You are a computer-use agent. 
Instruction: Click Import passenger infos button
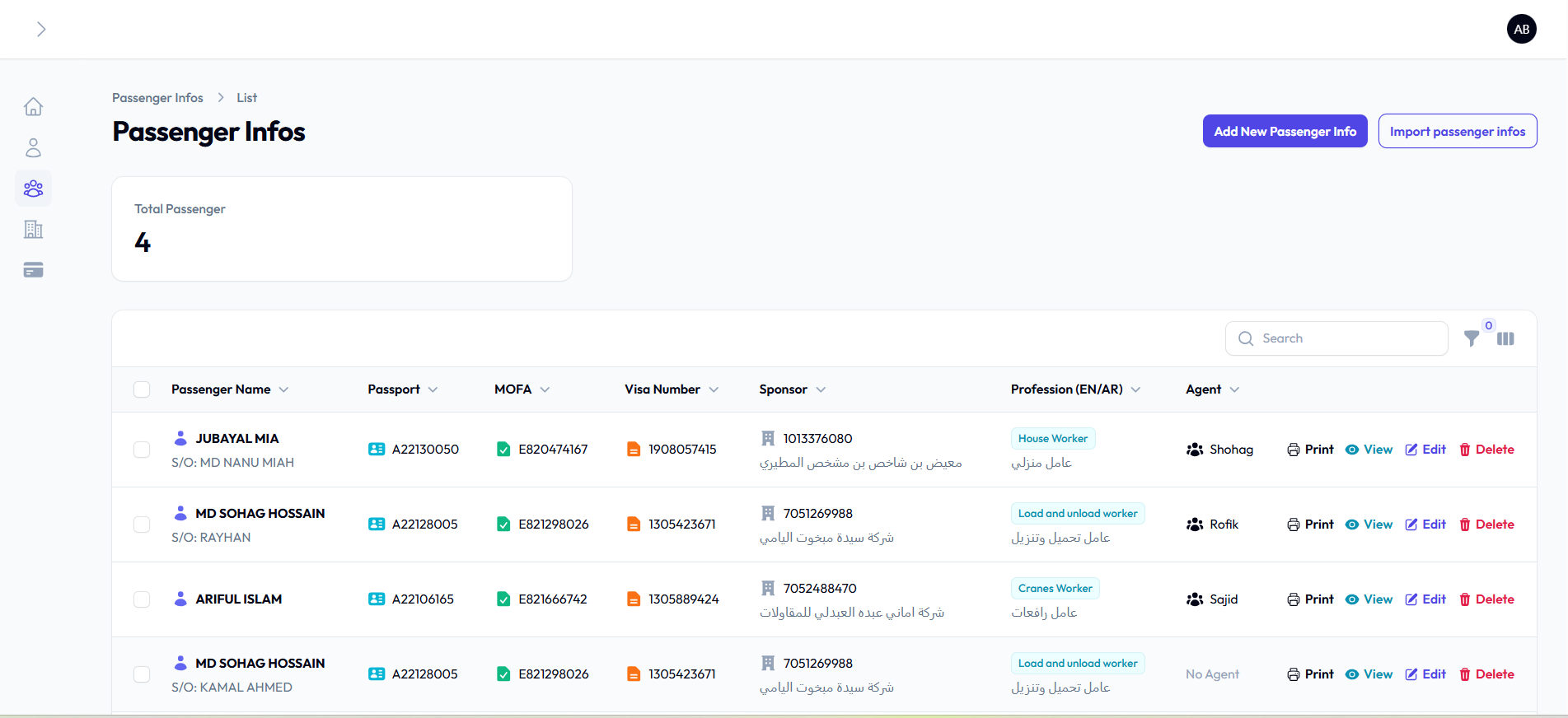point(1457,131)
